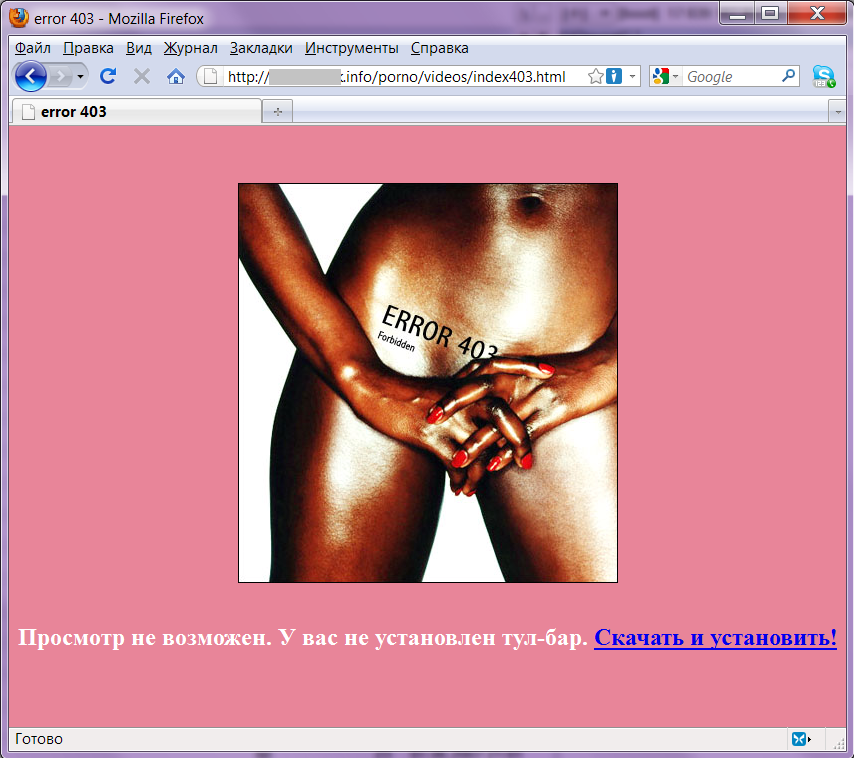Click the magnifier search icon
Viewport: 854px width, 758px height.
click(x=788, y=76)
